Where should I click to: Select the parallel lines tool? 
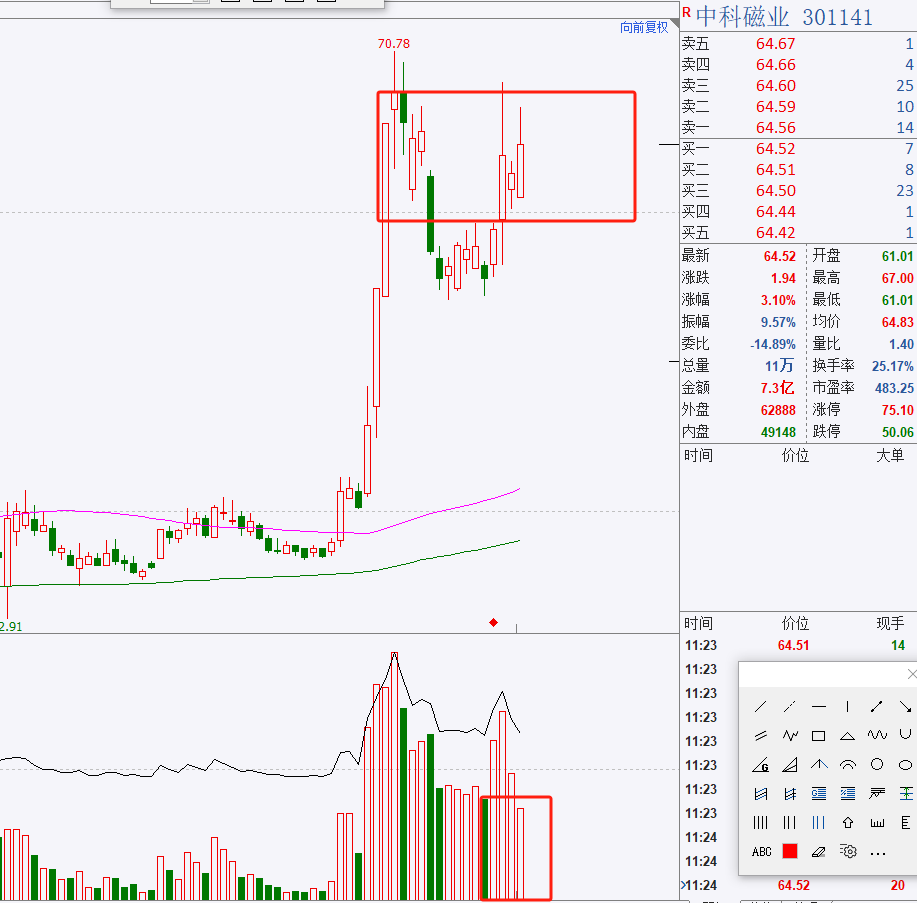pyautogui.click(x=760, y=735)
